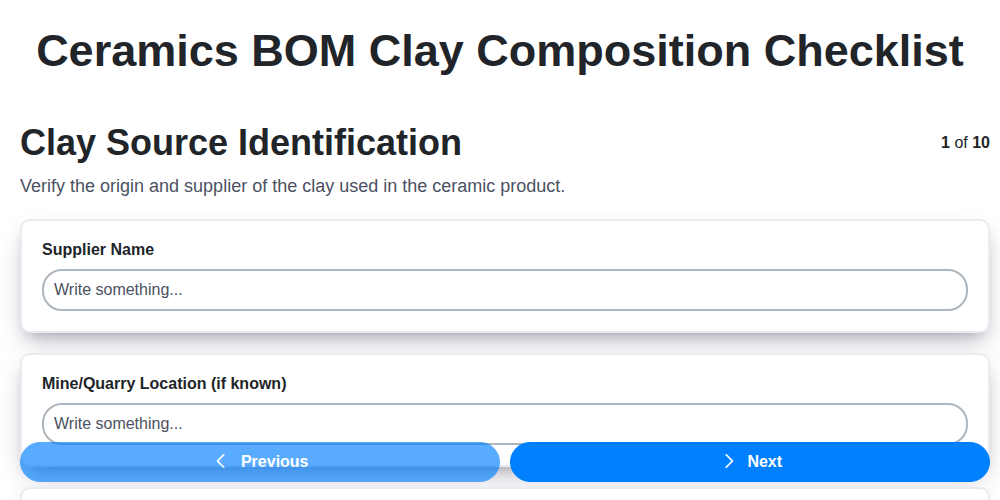
Task: Click into the Mine/Quarry Location input
Action: [504, 422]
